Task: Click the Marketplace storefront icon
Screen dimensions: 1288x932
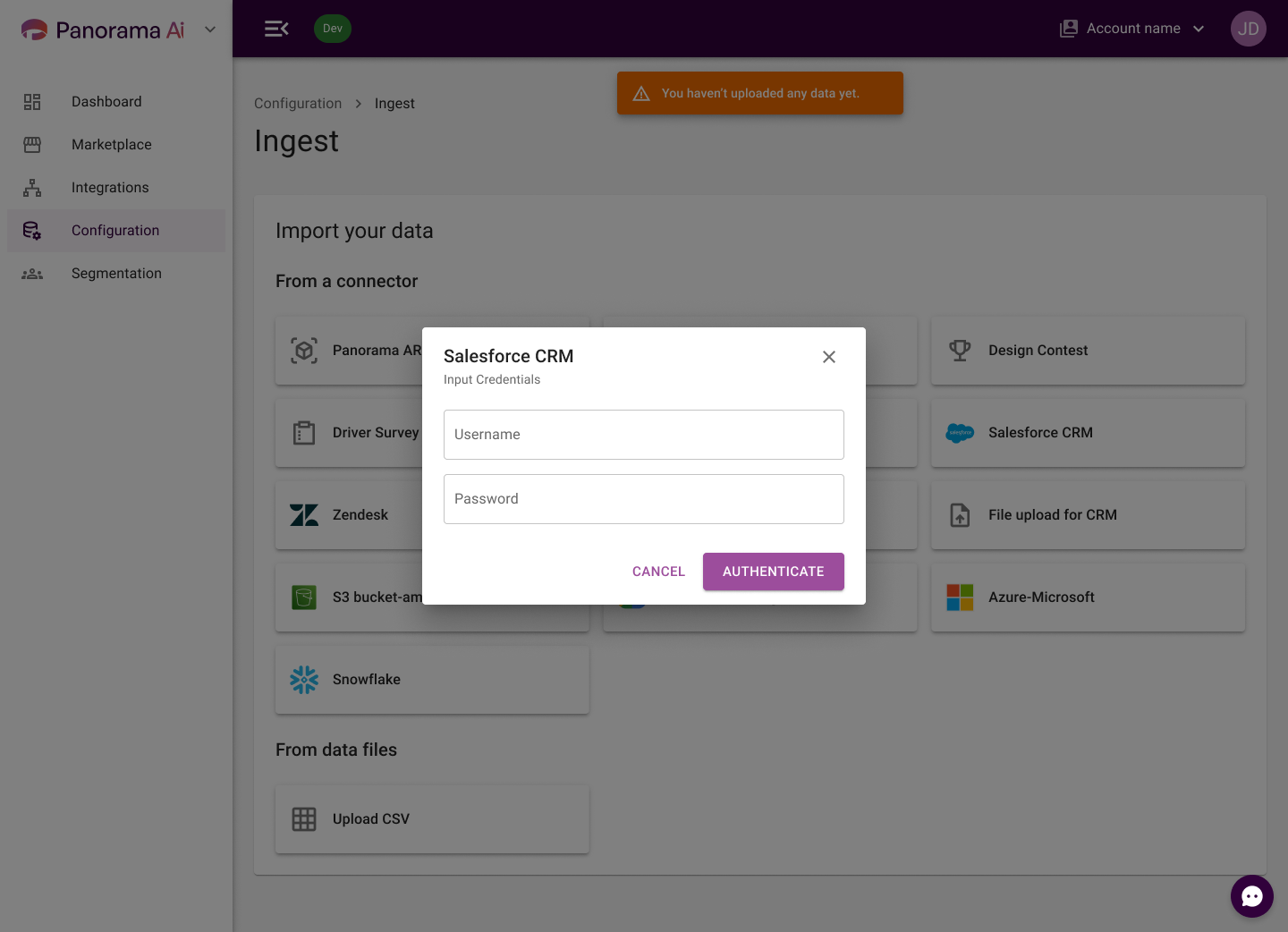Action: (32, 145)
